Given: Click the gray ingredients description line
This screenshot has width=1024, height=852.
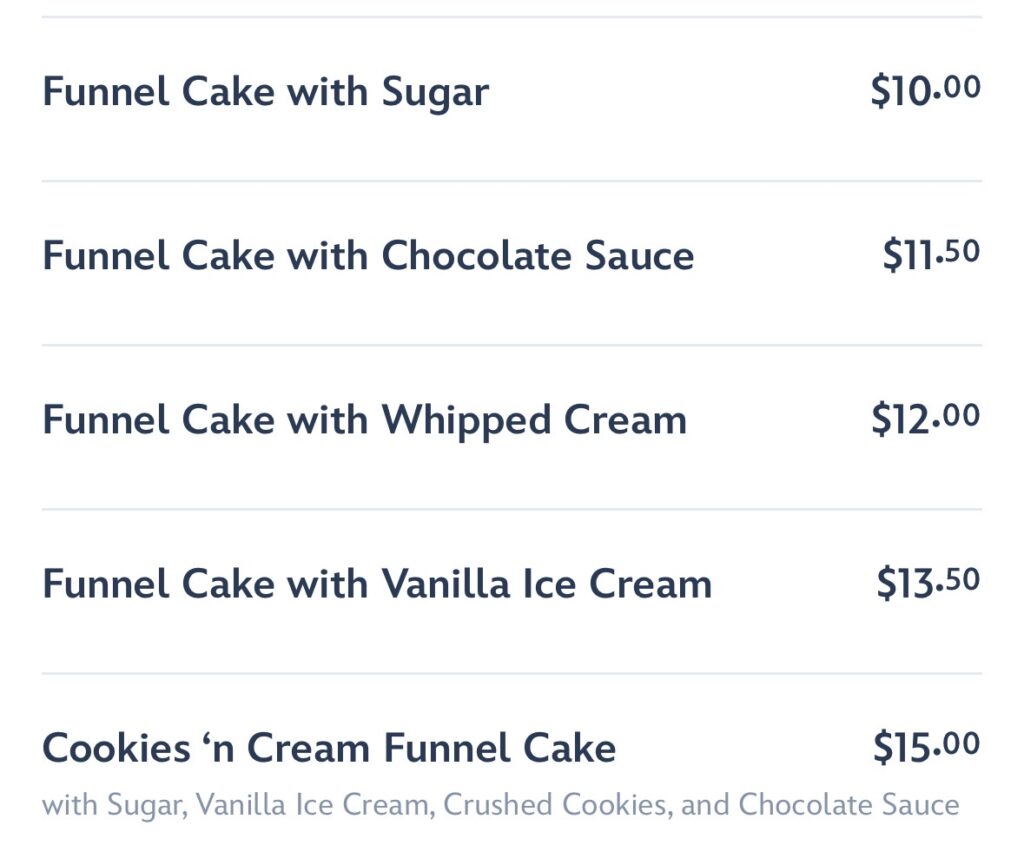Looking at the screenshot, I should click(500, 805).
